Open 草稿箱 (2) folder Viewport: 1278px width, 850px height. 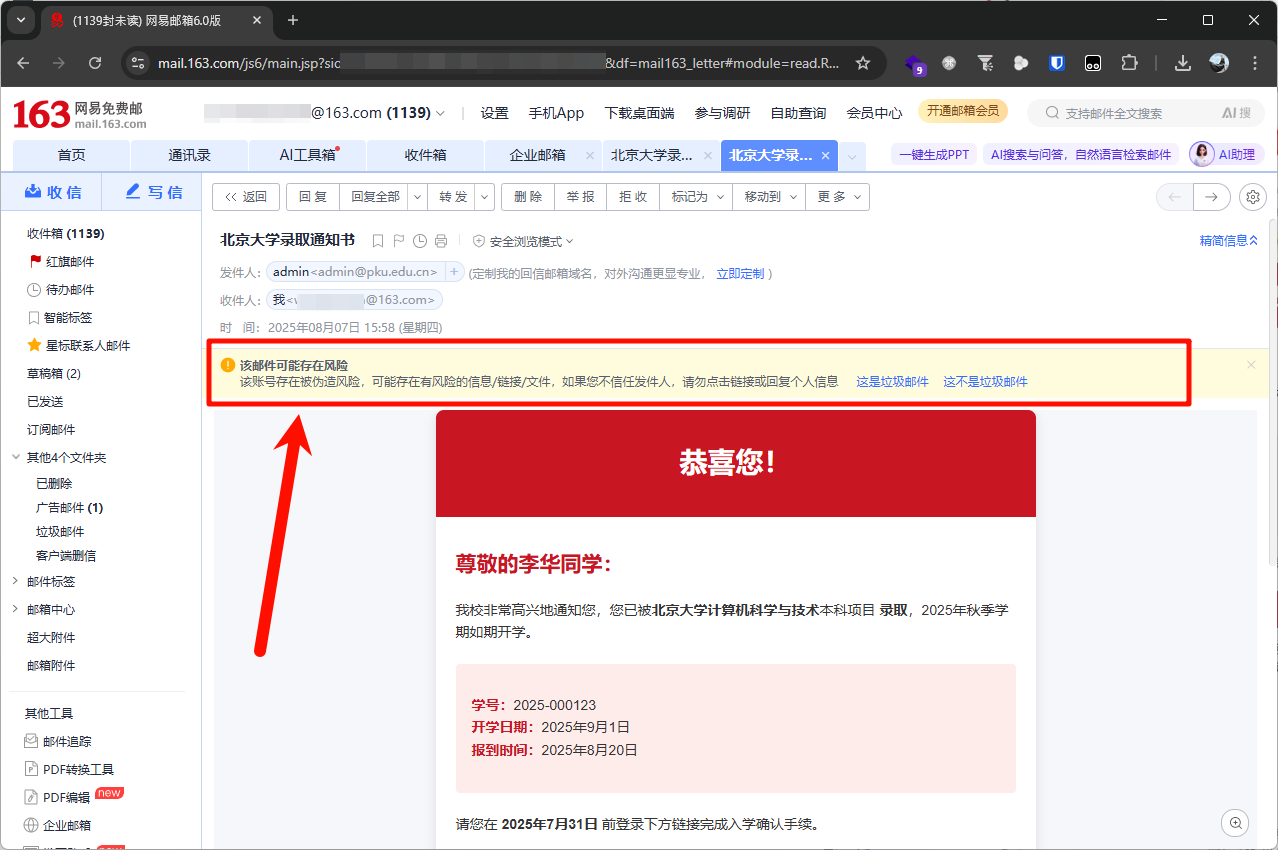click(53, 374)
